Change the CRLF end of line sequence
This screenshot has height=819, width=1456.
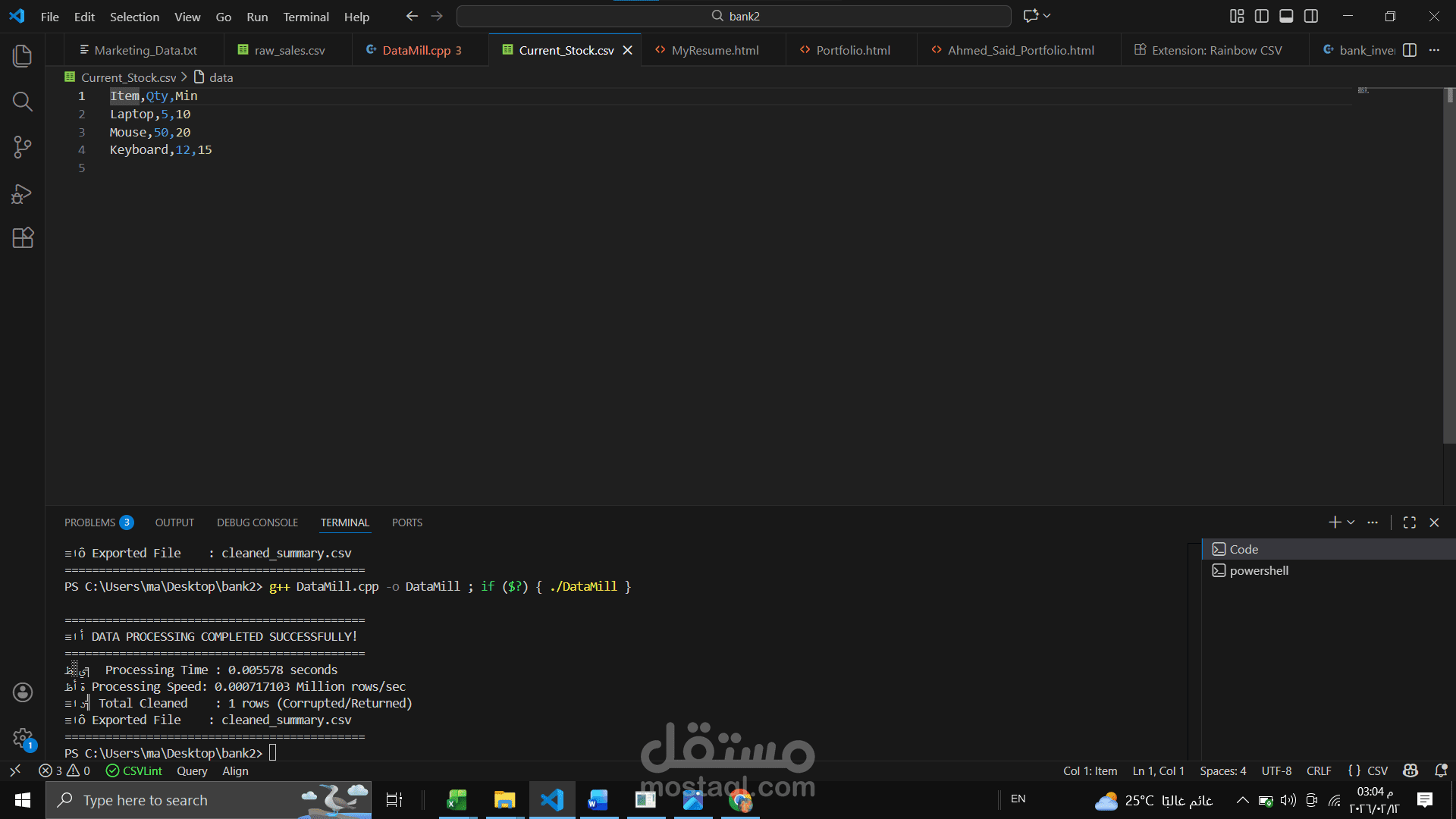[1319, 770]
